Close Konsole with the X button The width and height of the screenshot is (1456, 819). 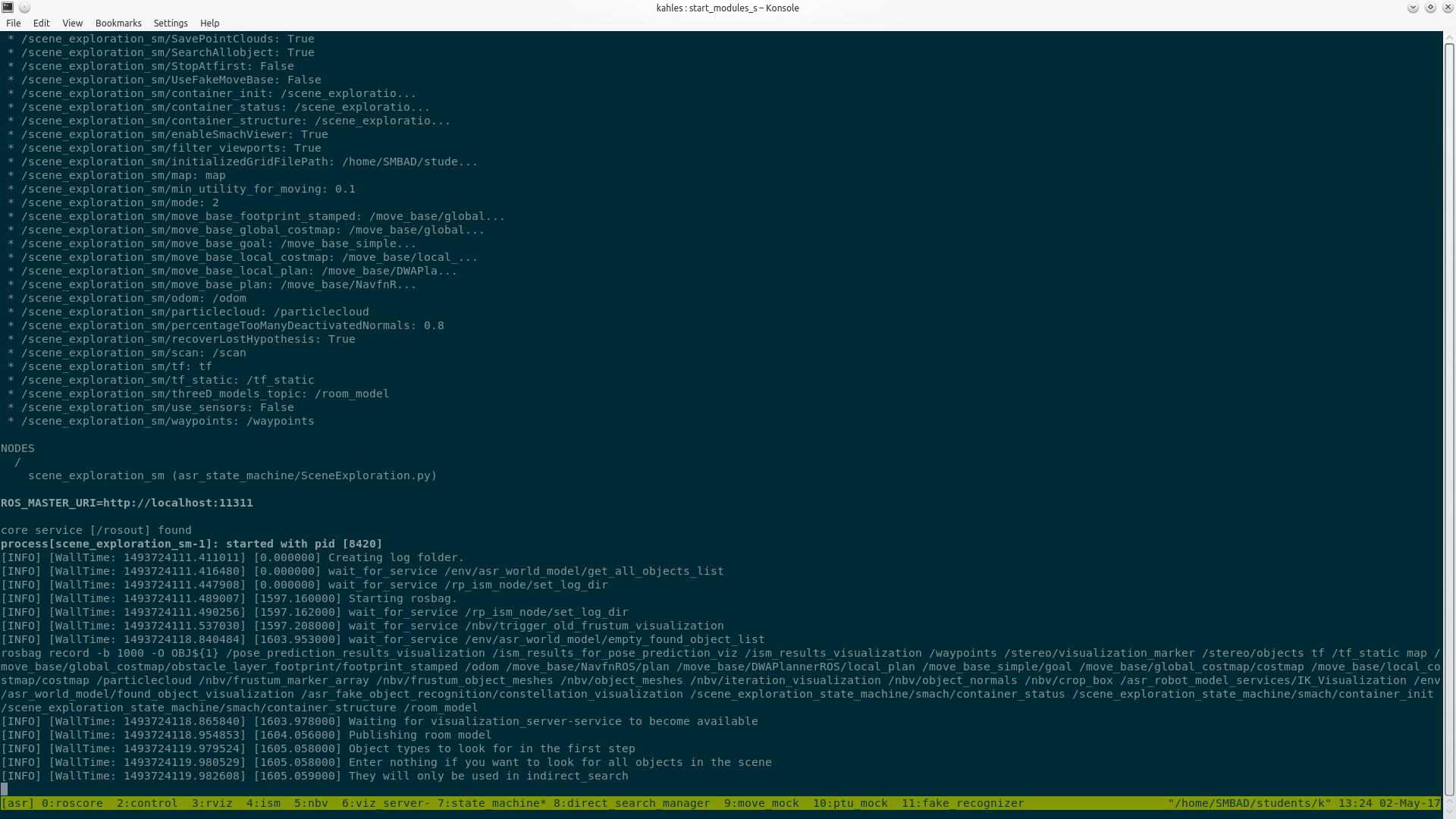(x=1447, y=8)
